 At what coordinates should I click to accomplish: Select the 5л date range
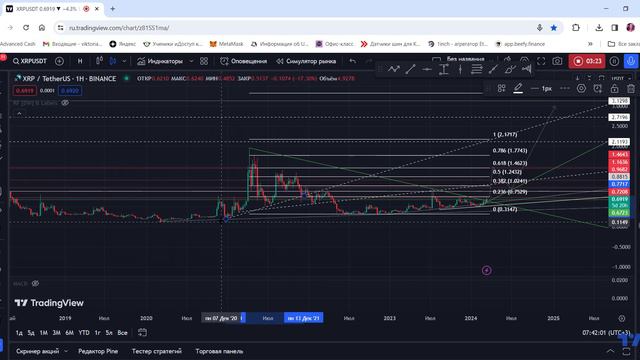click(109, 333)
